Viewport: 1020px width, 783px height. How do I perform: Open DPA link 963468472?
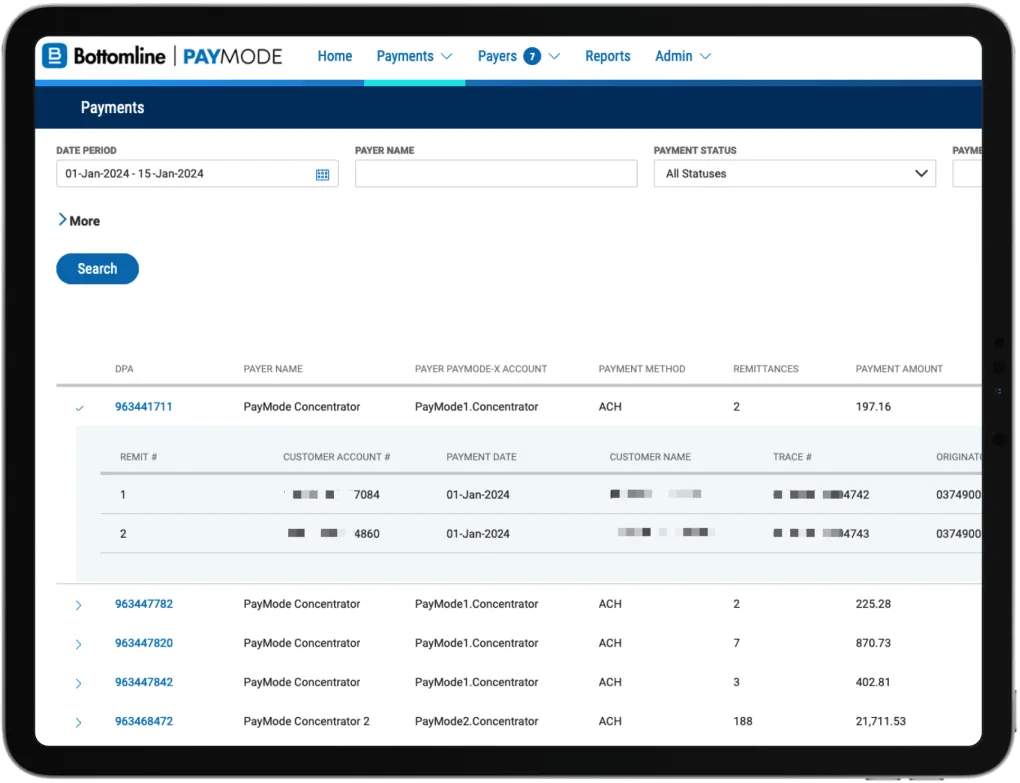tap(143, 721)
